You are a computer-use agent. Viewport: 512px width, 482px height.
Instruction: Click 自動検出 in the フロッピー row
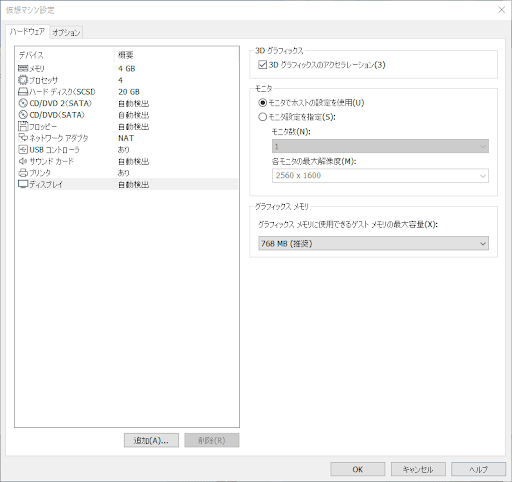pos(134,126)
